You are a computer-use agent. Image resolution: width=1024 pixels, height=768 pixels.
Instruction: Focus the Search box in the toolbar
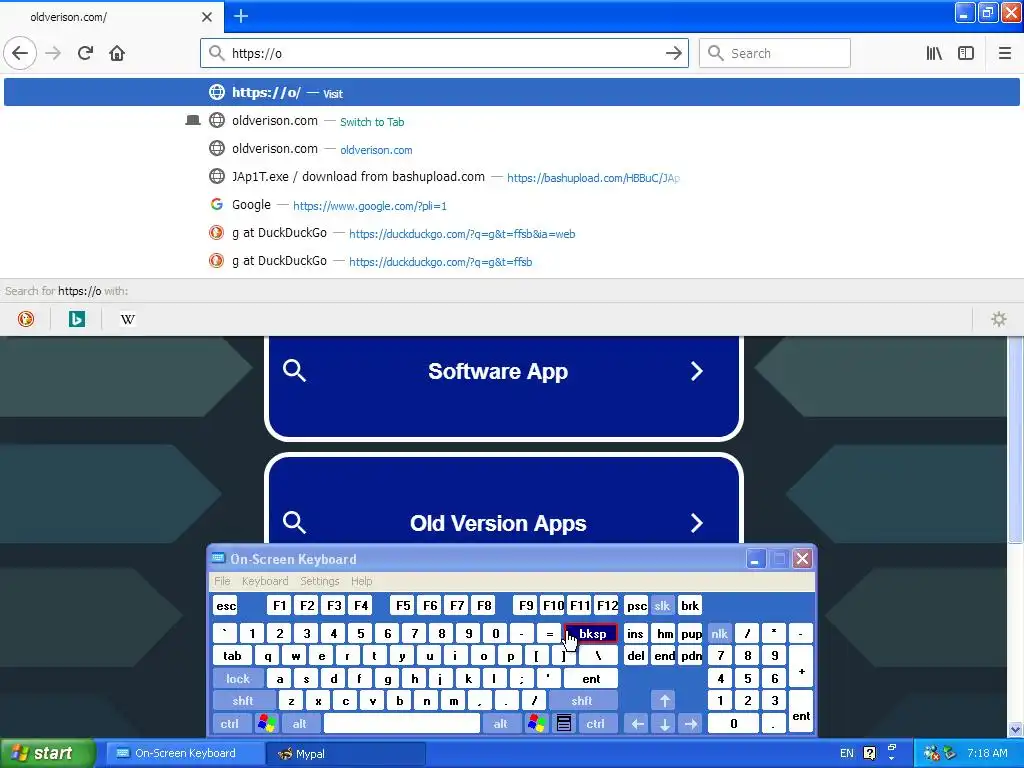(775, 53)
